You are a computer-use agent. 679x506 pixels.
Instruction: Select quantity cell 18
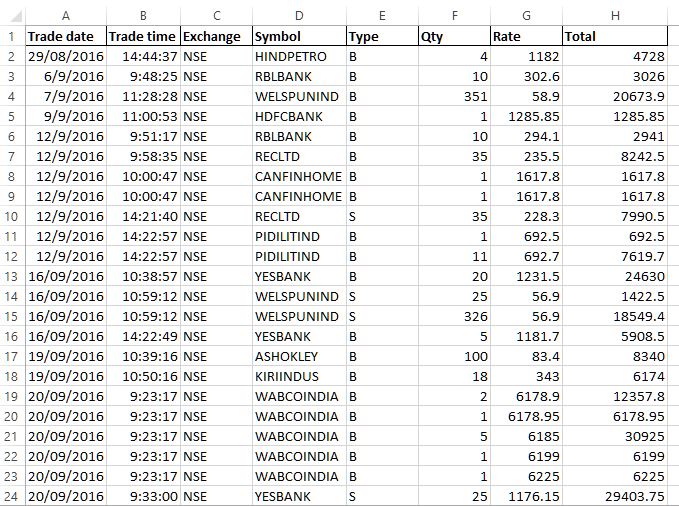[454, 376]
